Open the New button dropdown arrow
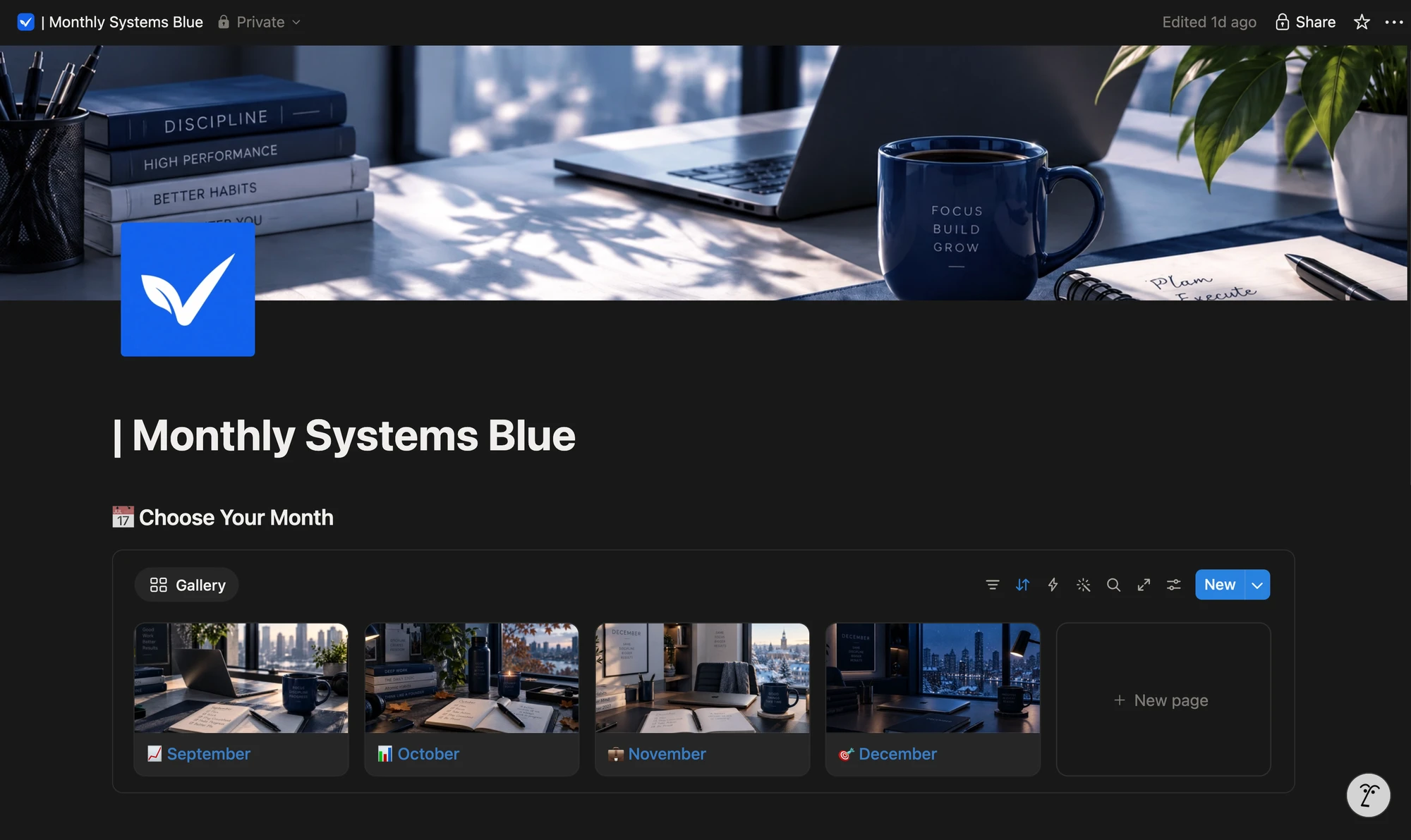 (x=1257, y=585)
